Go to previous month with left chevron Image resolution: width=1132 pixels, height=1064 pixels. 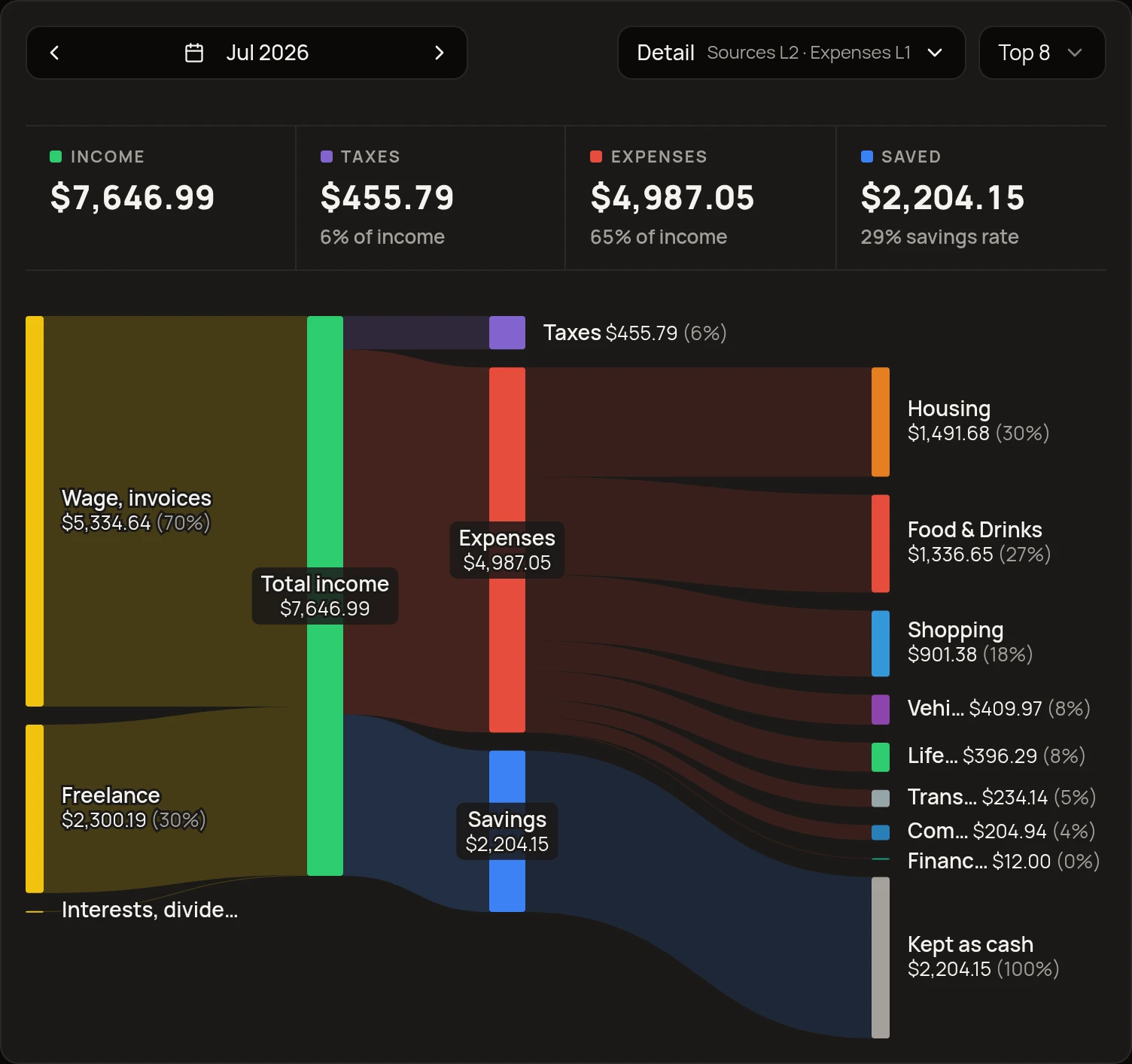[x=54, y=53]
